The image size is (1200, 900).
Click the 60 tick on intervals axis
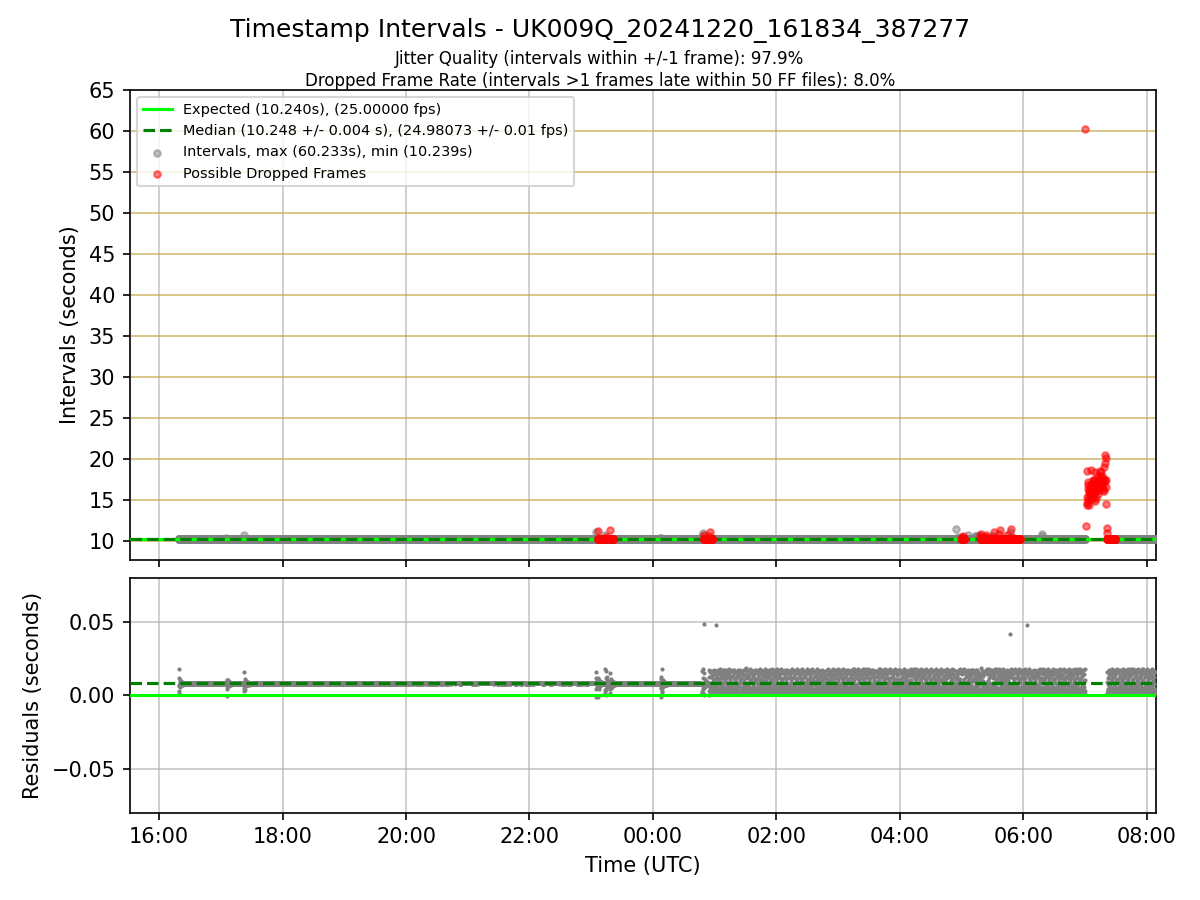tap(103, 131)
